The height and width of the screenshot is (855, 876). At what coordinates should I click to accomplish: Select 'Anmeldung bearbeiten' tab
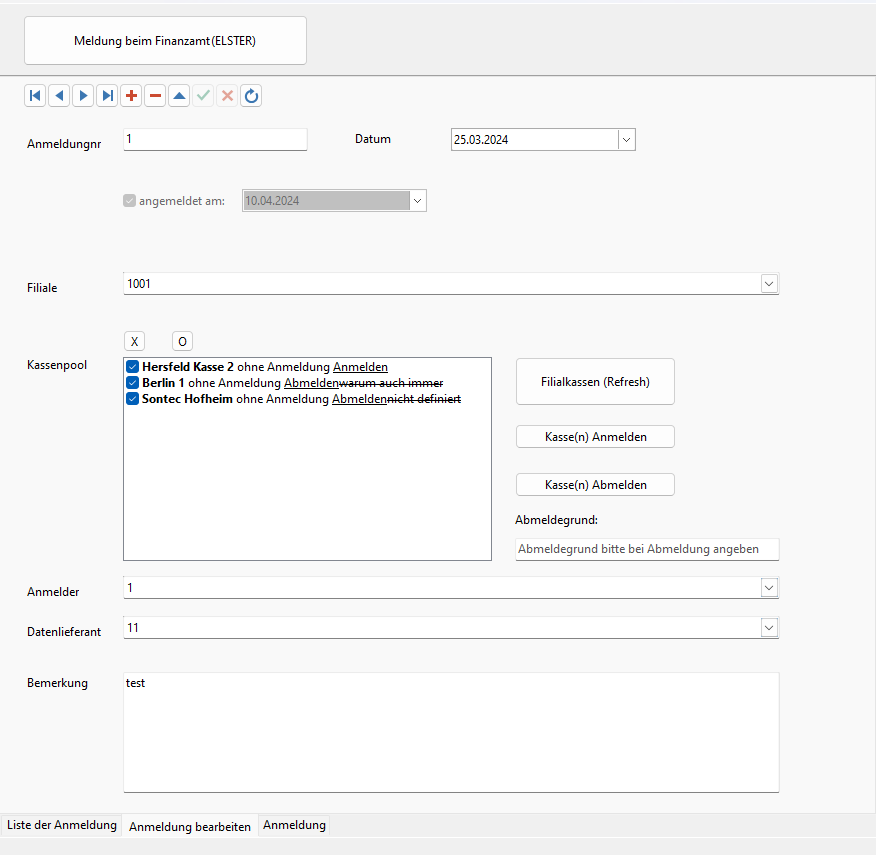pyautogui.click(x=190, y=826)
